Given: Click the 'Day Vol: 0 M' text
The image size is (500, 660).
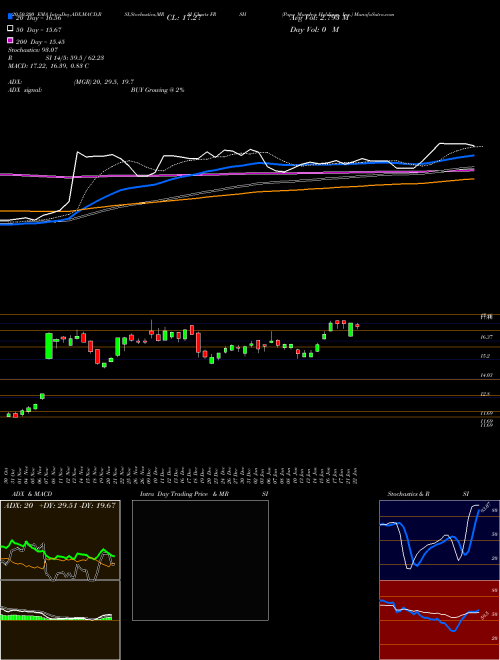Looking at the screenshot, I should [x=314, y=30].
